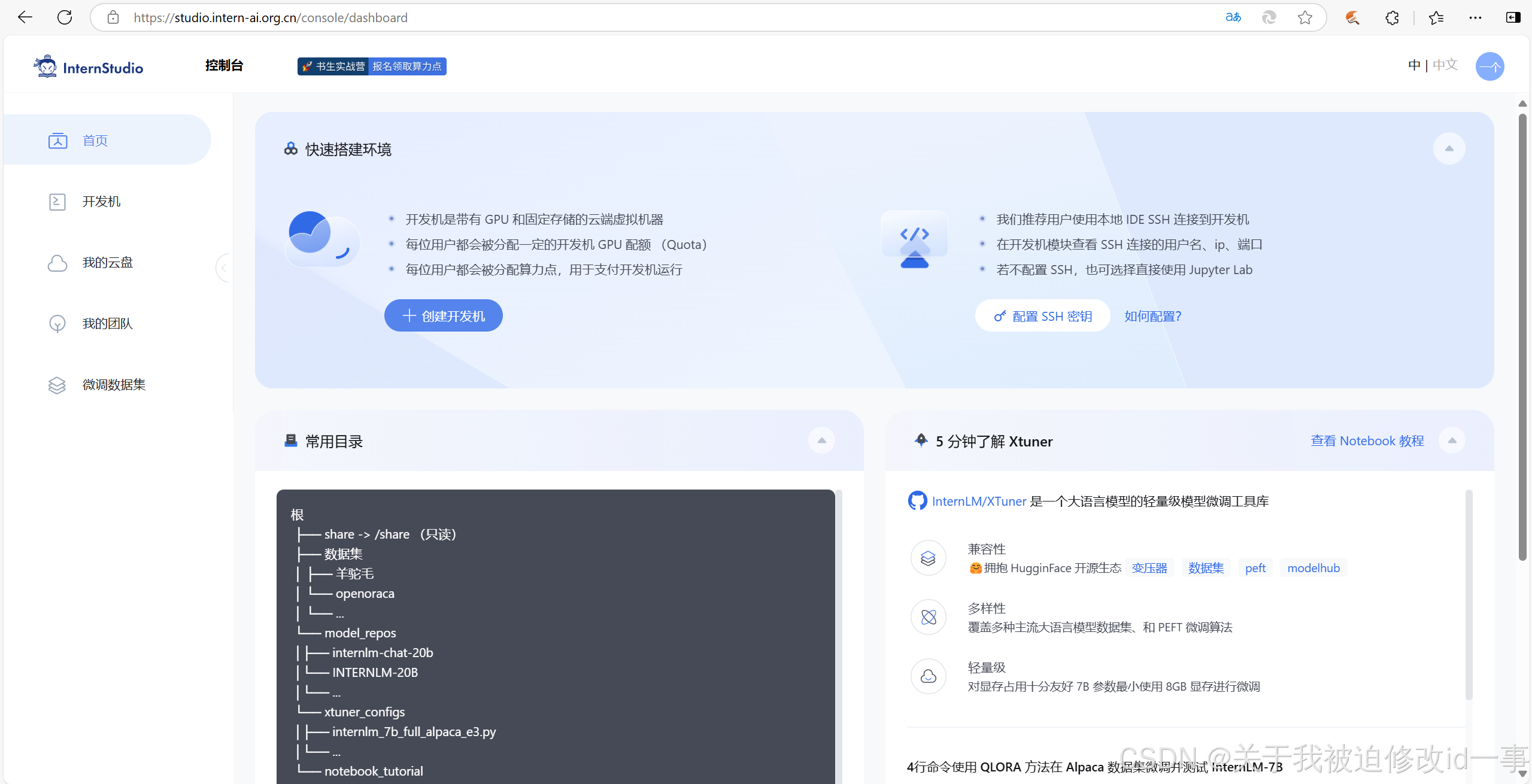Go to 我的云盘 in the sidebar
The image size is (1532, 784).
pos(107,263)
